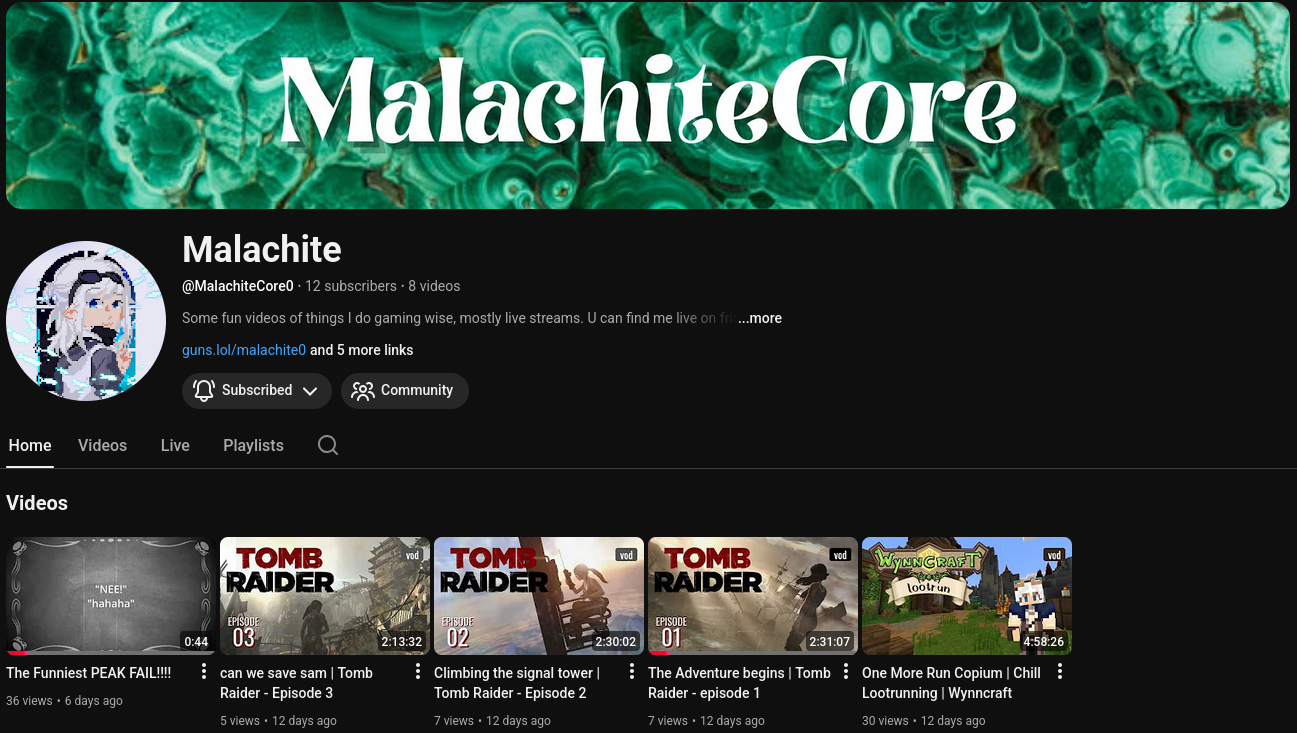Click the Community people icon

(362, 391)
